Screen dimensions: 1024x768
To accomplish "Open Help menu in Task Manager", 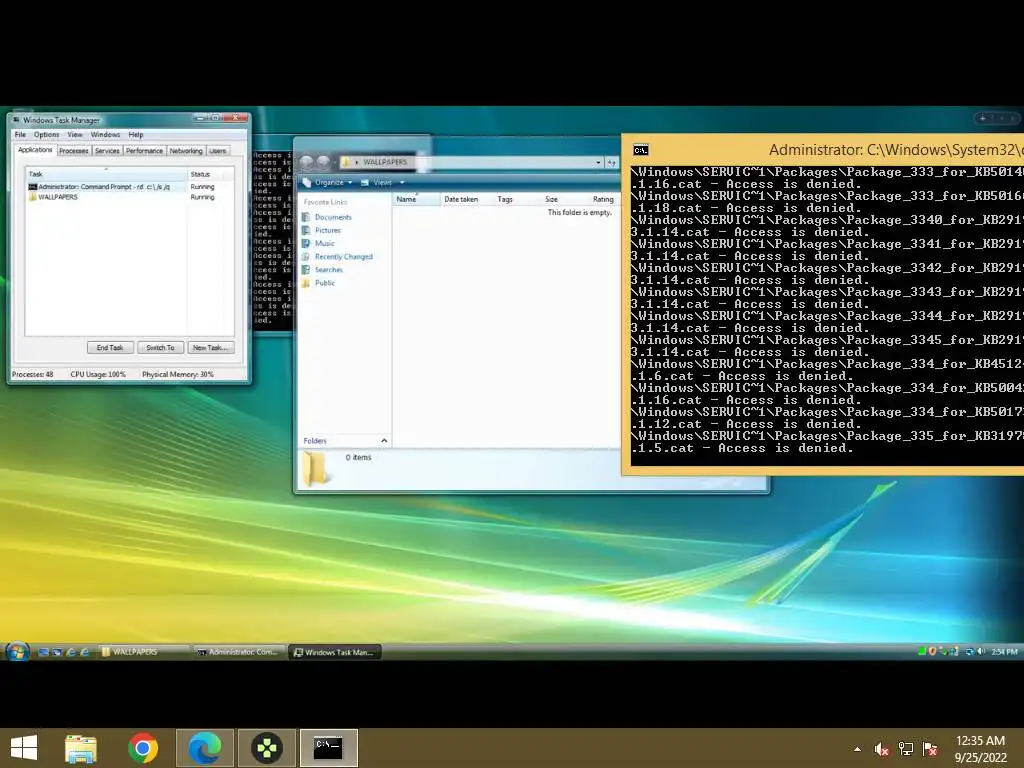I will click(136, 135).
